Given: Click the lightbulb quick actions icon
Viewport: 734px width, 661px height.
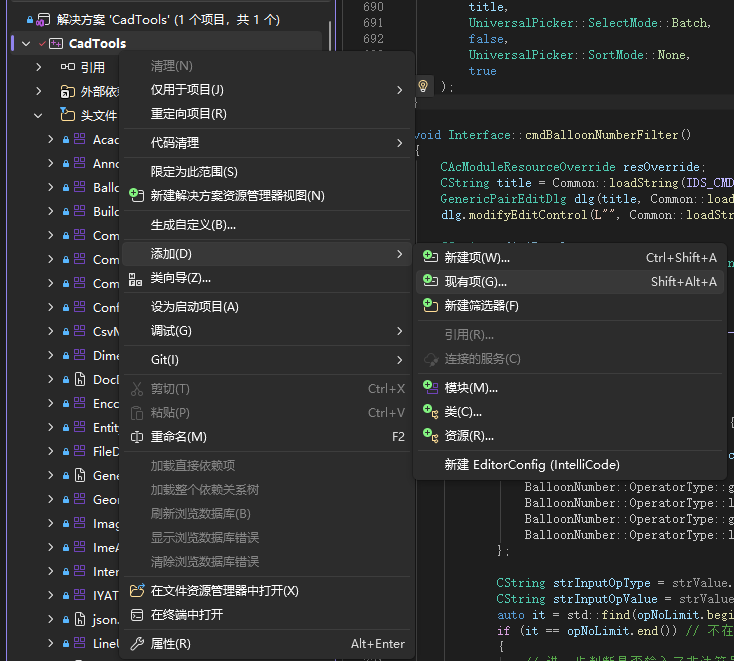Looking at the screenshot, I should [x=423, y=86].
